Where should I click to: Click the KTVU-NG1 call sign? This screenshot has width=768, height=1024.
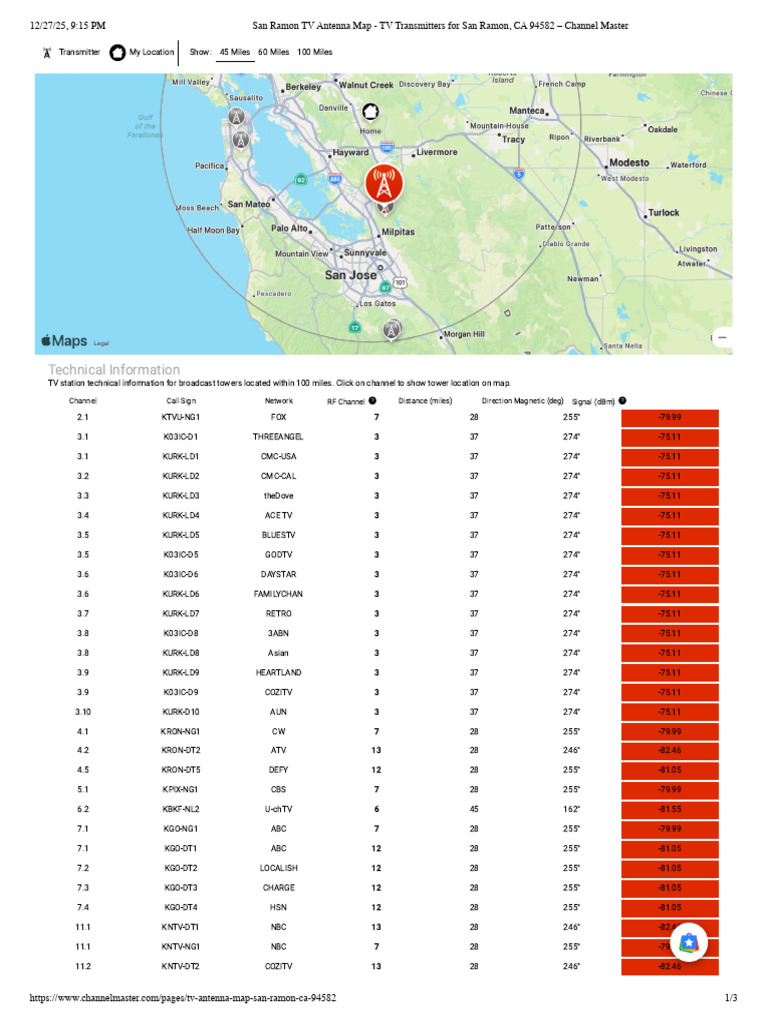(181, 417)
